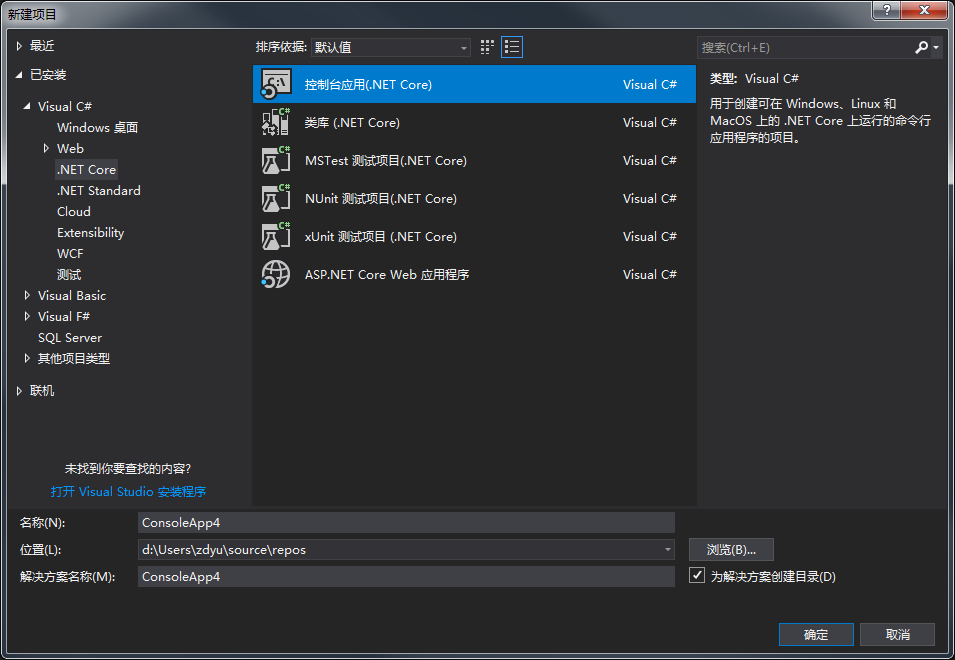Expand the 其他项目类型 tree node

point(27,358)
